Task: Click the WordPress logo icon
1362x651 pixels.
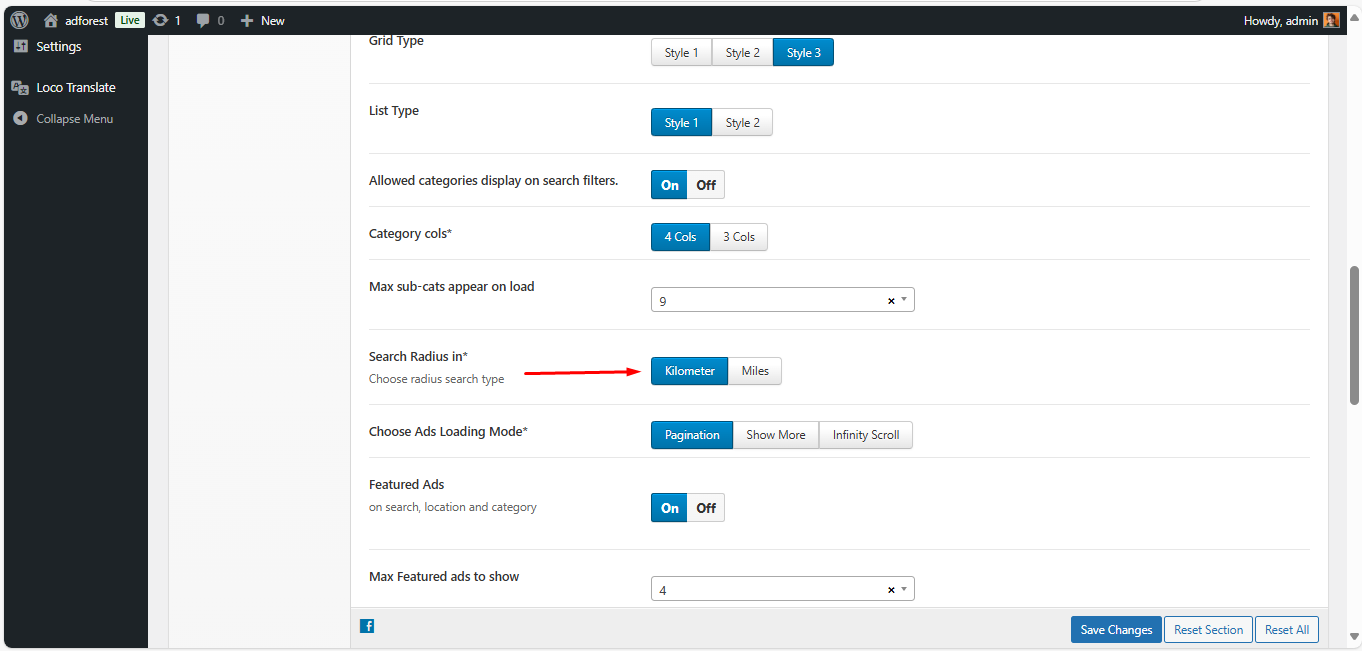Action: coord(19,20)
